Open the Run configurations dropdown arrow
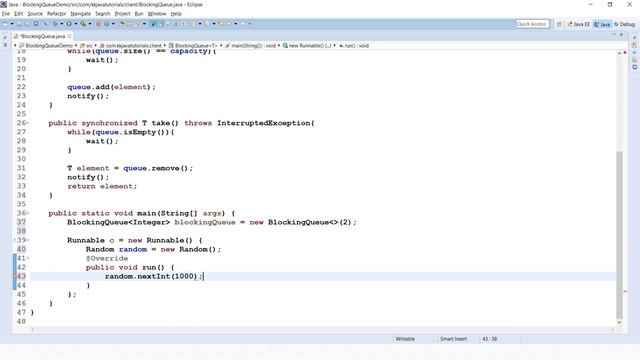 tap(76, 24)
